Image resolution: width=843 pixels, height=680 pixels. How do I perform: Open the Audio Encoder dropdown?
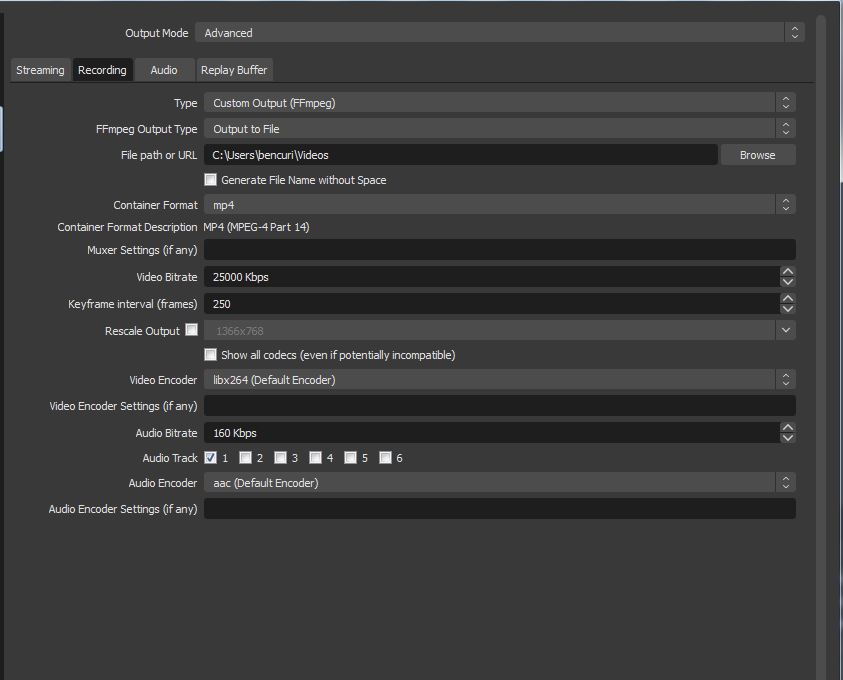pos(499,483)
